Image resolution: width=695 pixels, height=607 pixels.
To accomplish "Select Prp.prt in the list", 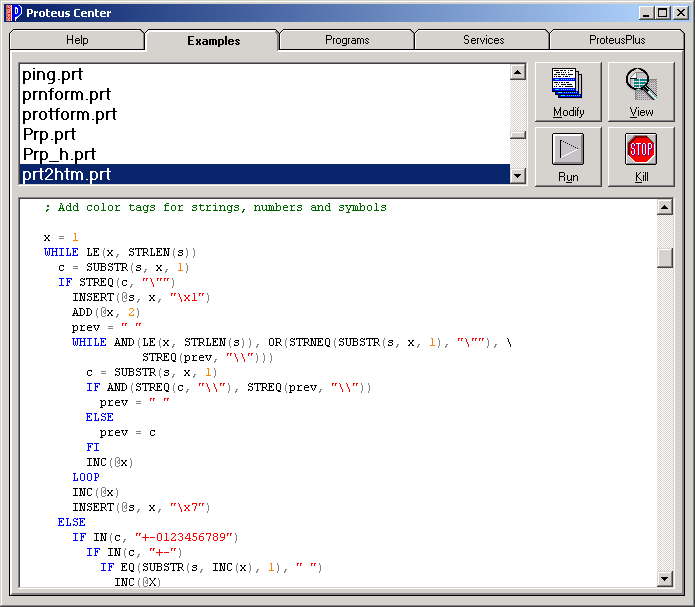I will coord(265,134).
